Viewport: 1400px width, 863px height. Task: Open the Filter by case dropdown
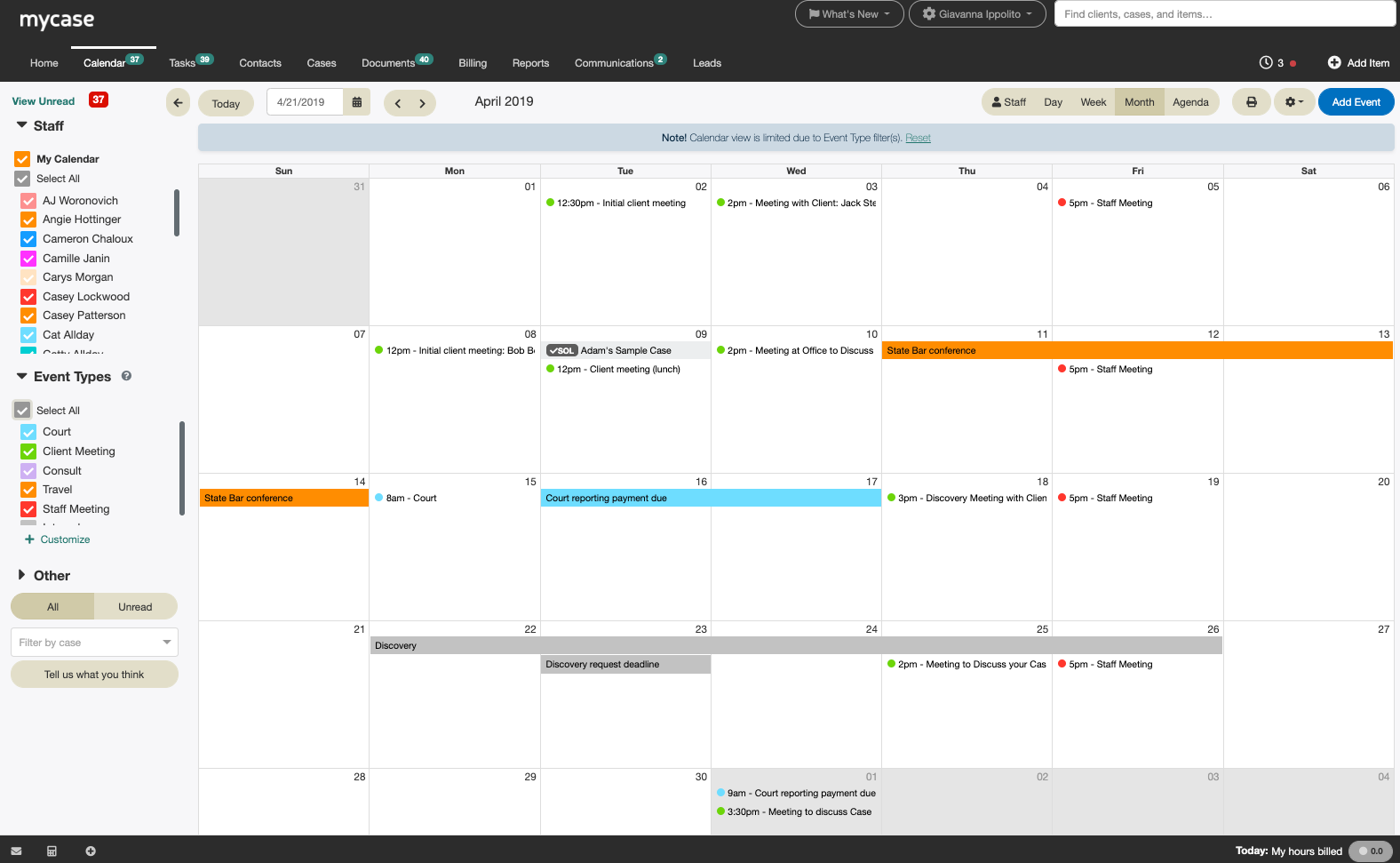coord(94,643)
